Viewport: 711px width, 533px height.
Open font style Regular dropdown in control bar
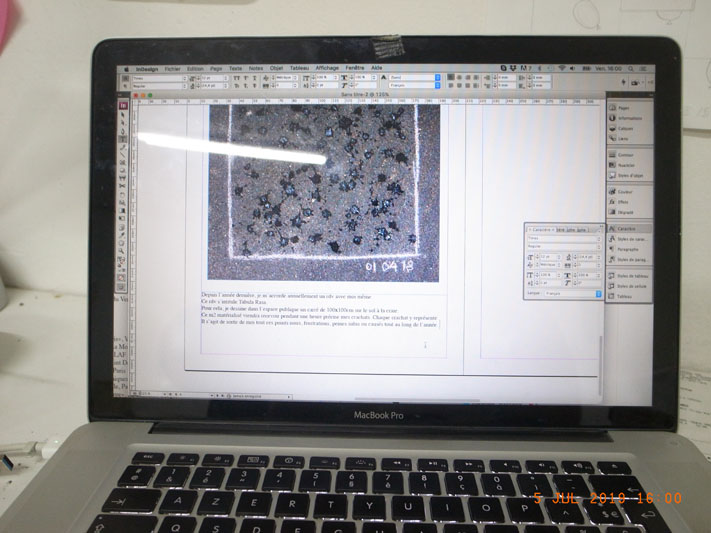(x=160, y=86)
